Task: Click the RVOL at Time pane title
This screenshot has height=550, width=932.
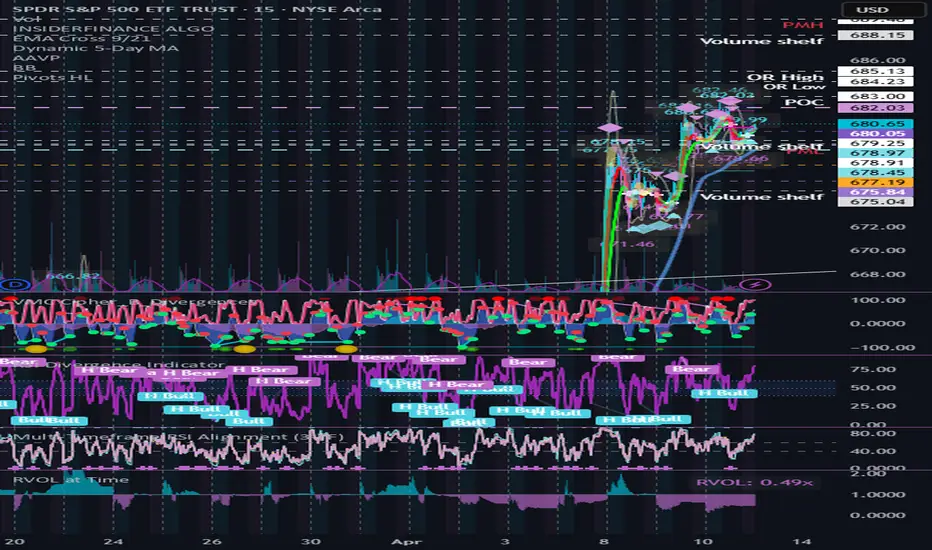Action: (x=71, y=479)
